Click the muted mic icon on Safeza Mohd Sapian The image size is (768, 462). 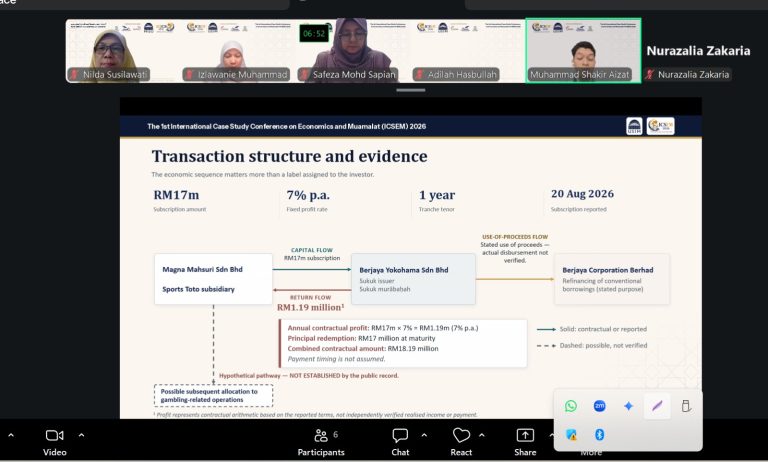pyautogui.click(x=305, y=74)
